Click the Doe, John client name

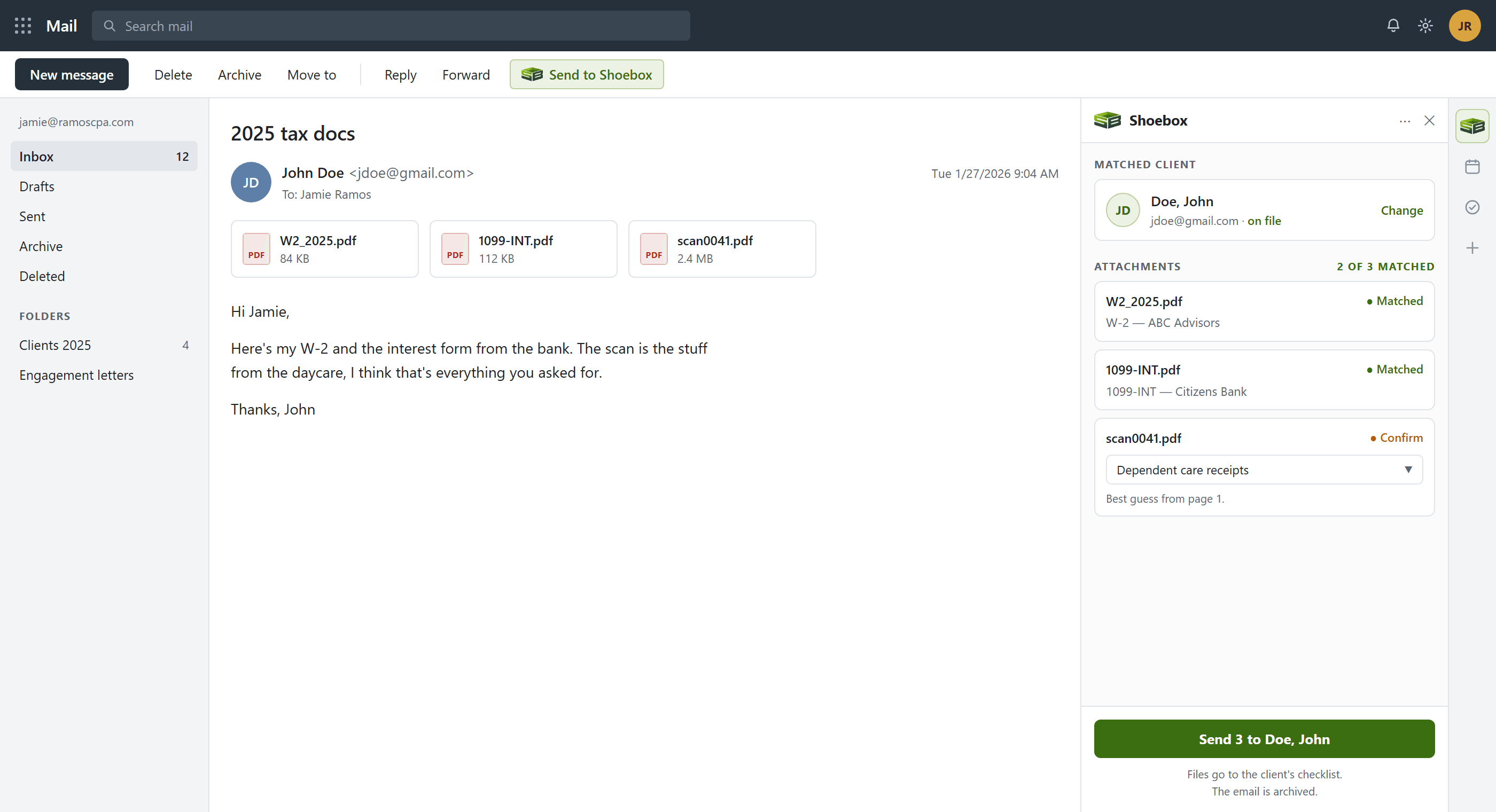point(1181,201)
